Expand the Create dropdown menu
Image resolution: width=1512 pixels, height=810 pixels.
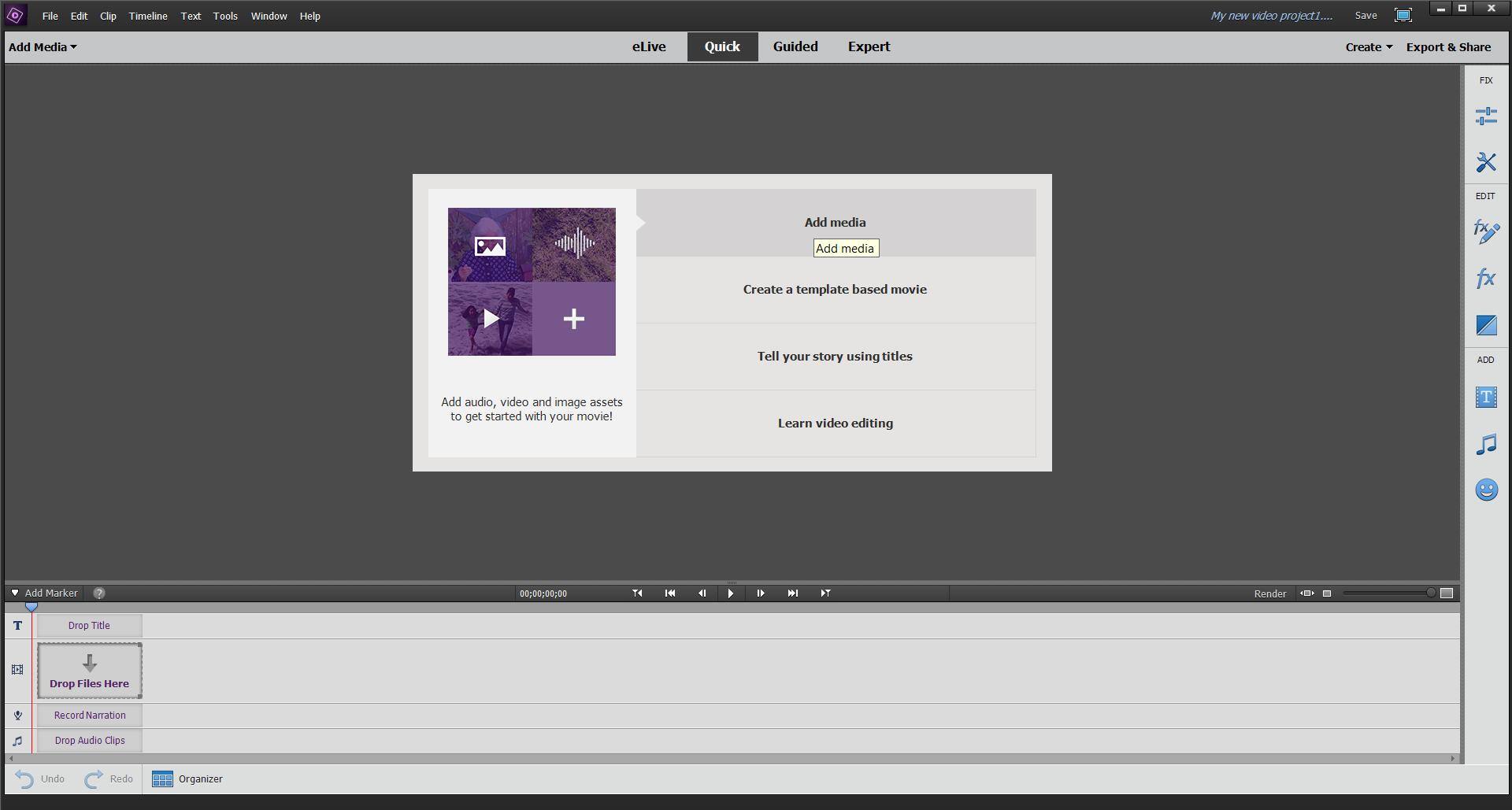(1368, 47)
